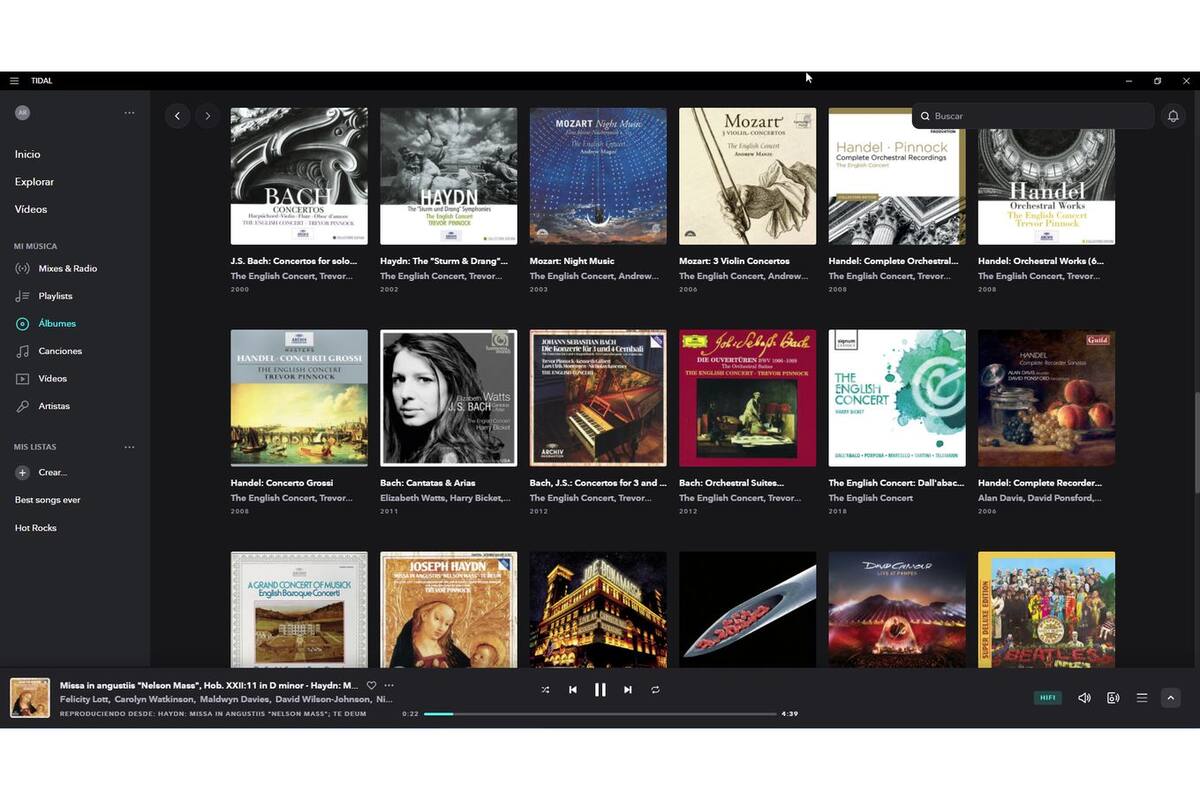
Task: Open the play queue icon
Action: coord(1141,698)
